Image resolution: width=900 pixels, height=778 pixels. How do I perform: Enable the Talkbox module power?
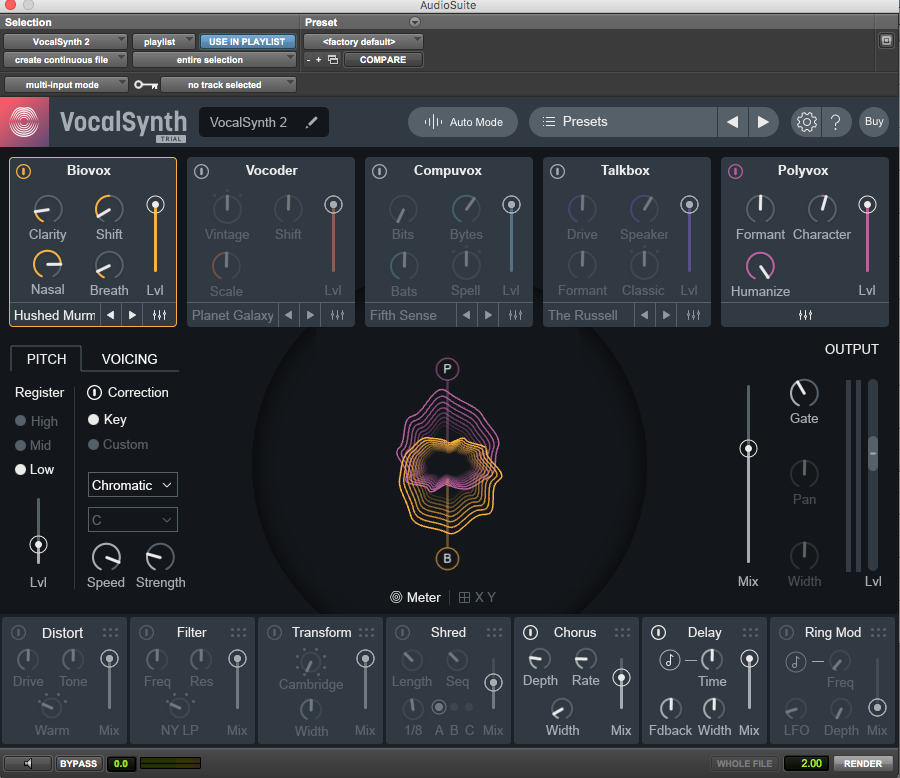tap(557, 171)
